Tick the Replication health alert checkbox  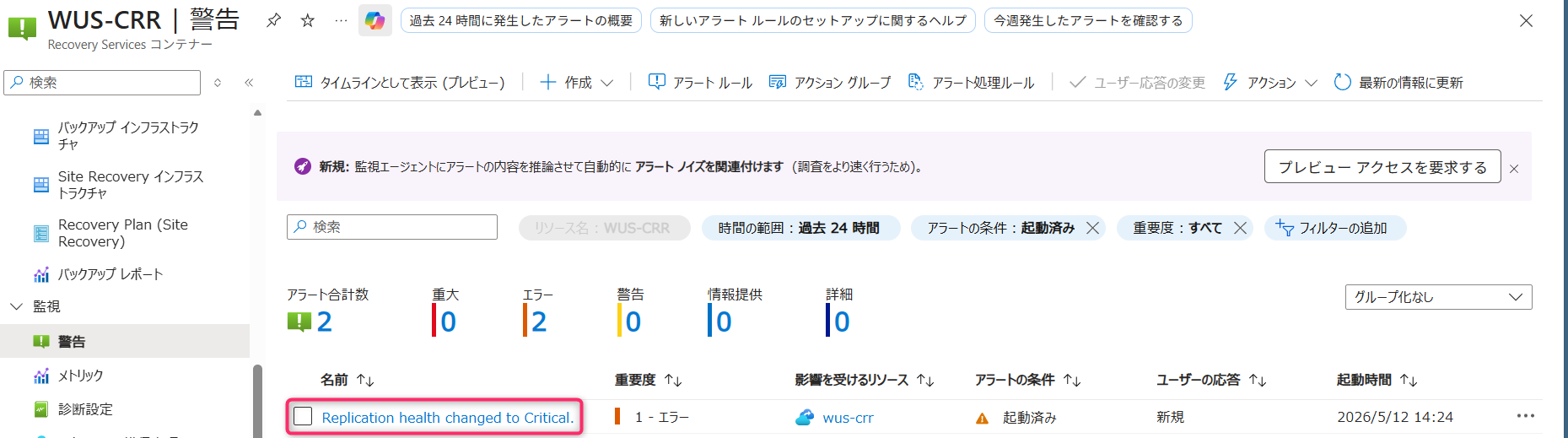coord(303,416)
